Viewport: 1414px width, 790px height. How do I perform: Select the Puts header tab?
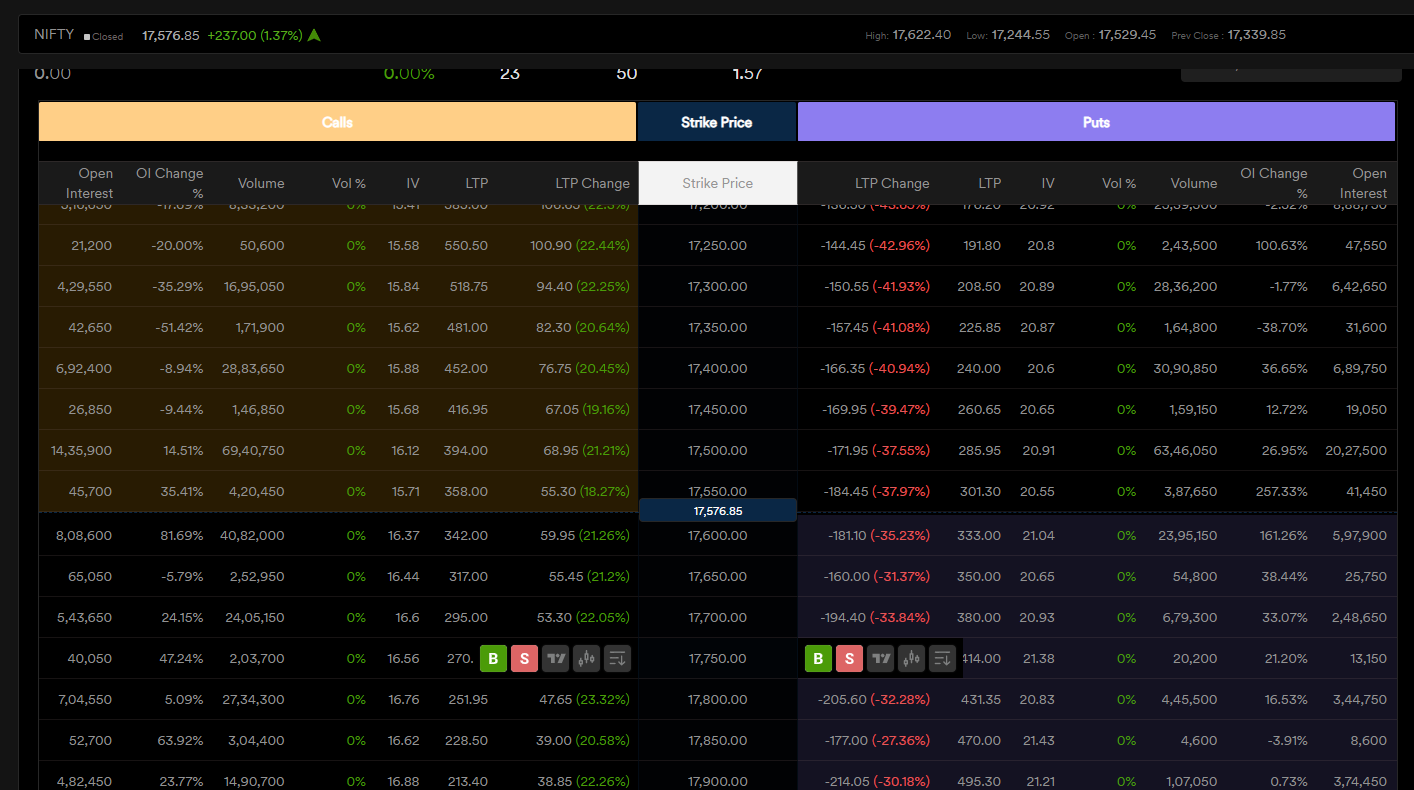1096,122
